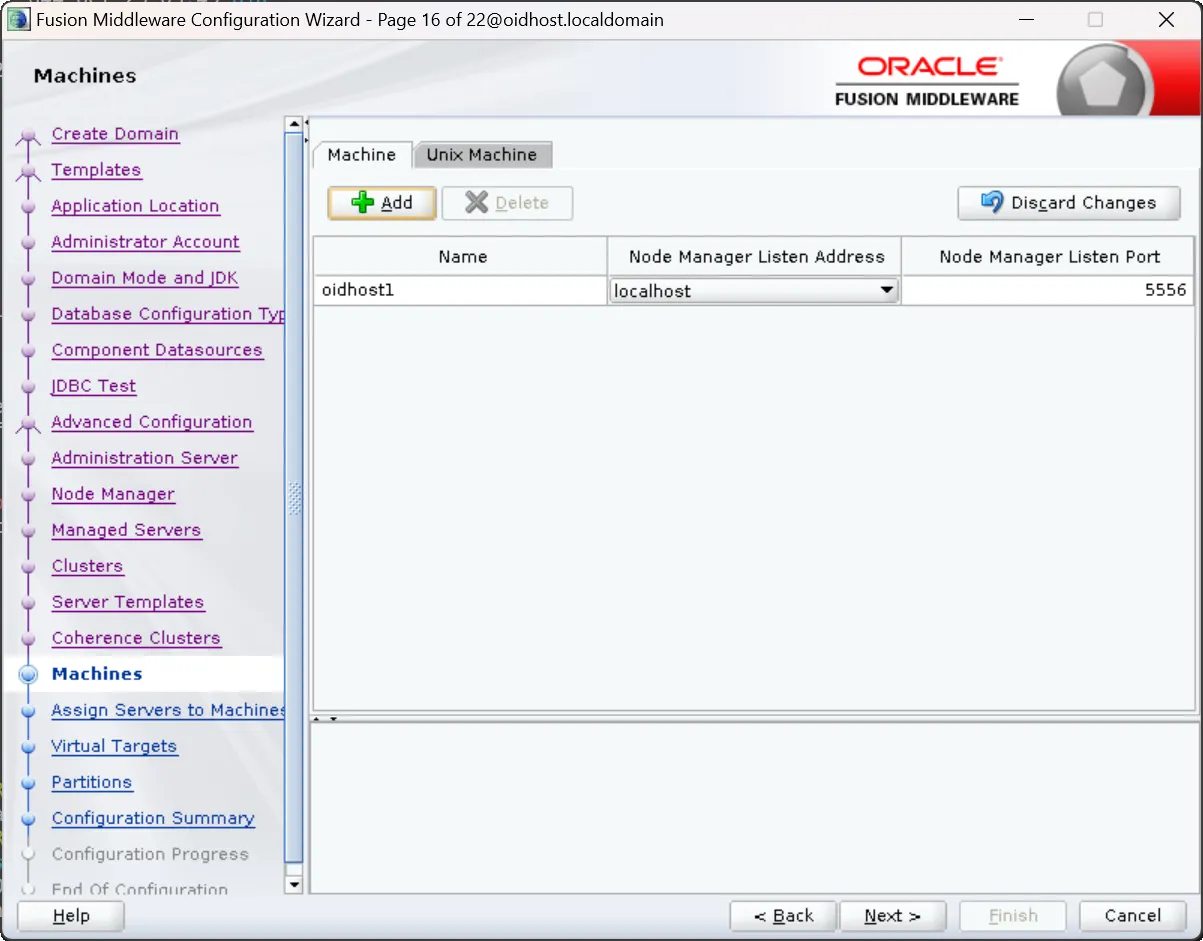Click the navigation scrollbar up arrow
The image size is (1203, 941).
(294, 125)
